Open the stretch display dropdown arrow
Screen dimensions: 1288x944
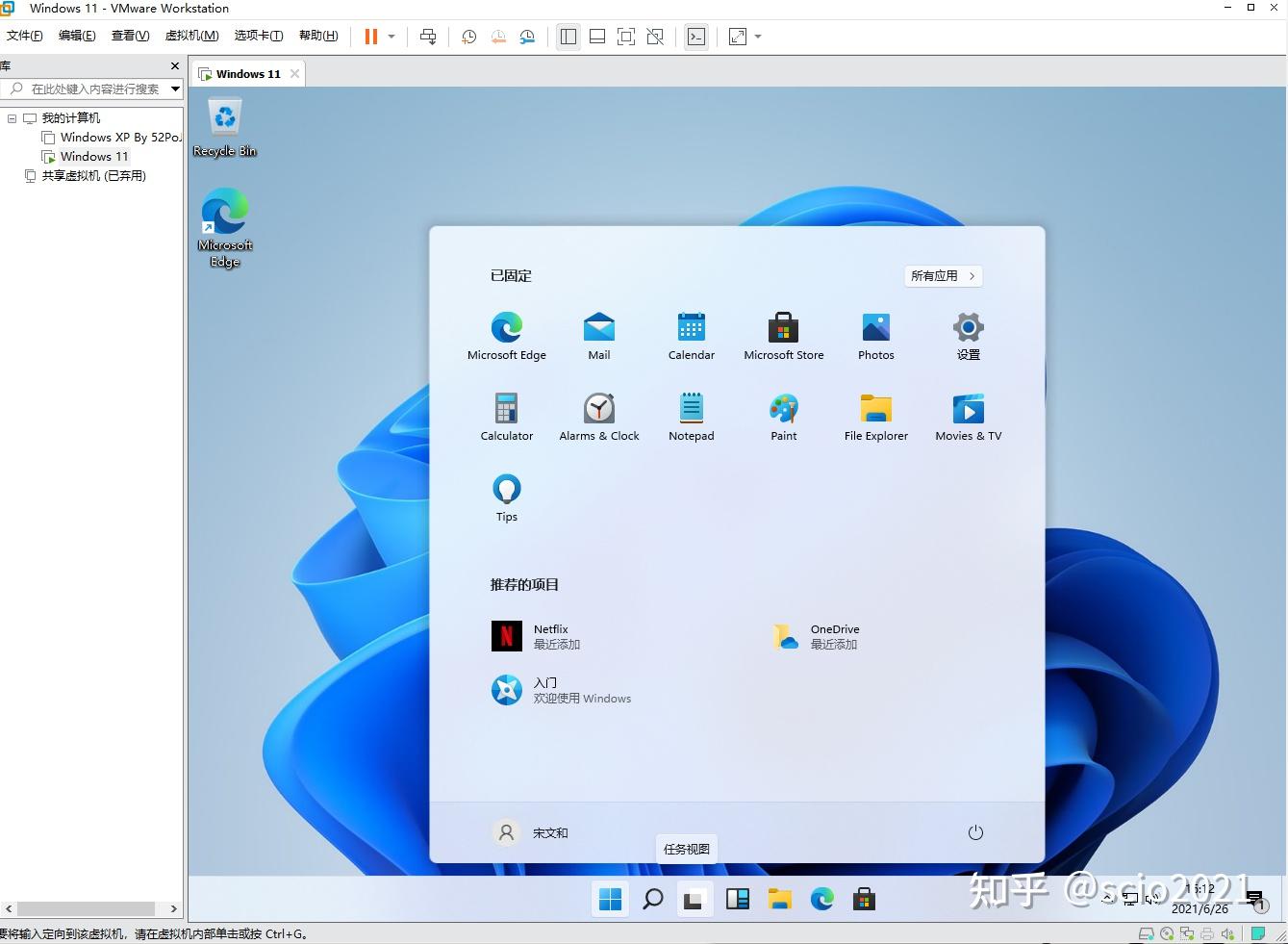point(758,37)
